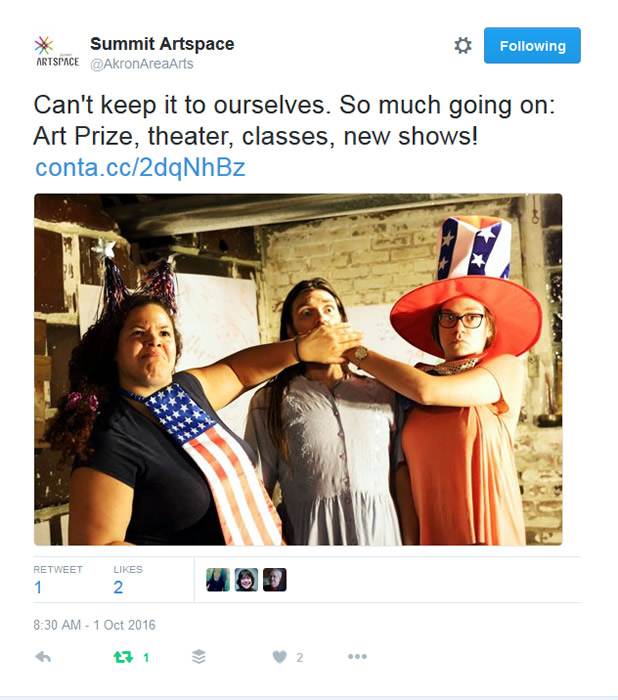Open the conta.cc/2dqNhBz link

point(140,167)
